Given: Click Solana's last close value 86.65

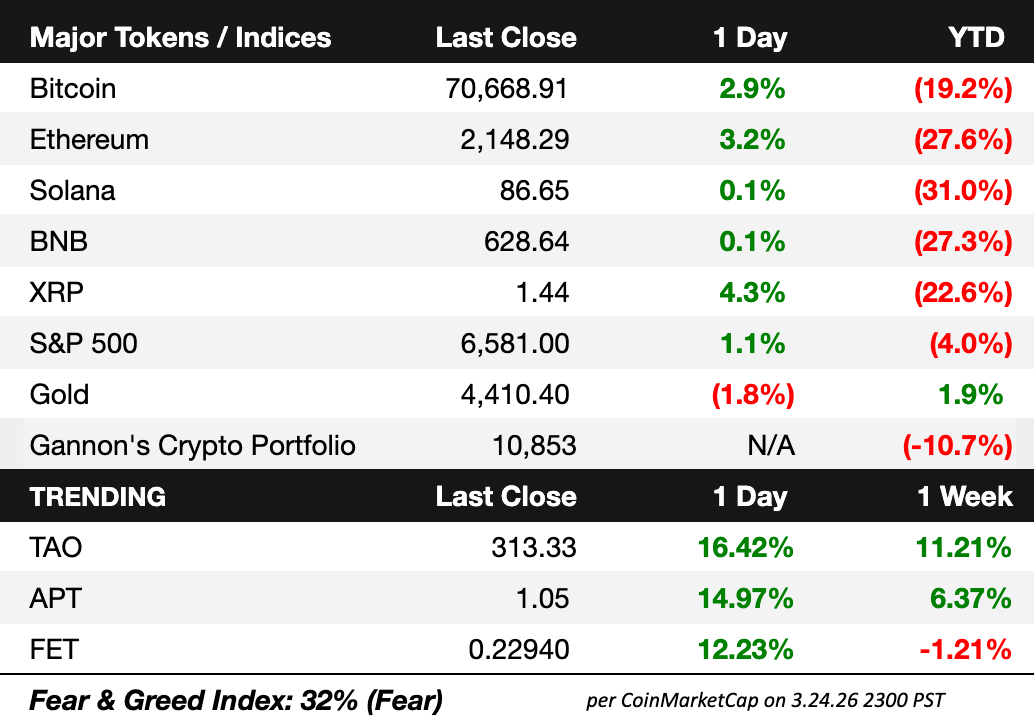Looking at the screenshot, I should point(534,191).
